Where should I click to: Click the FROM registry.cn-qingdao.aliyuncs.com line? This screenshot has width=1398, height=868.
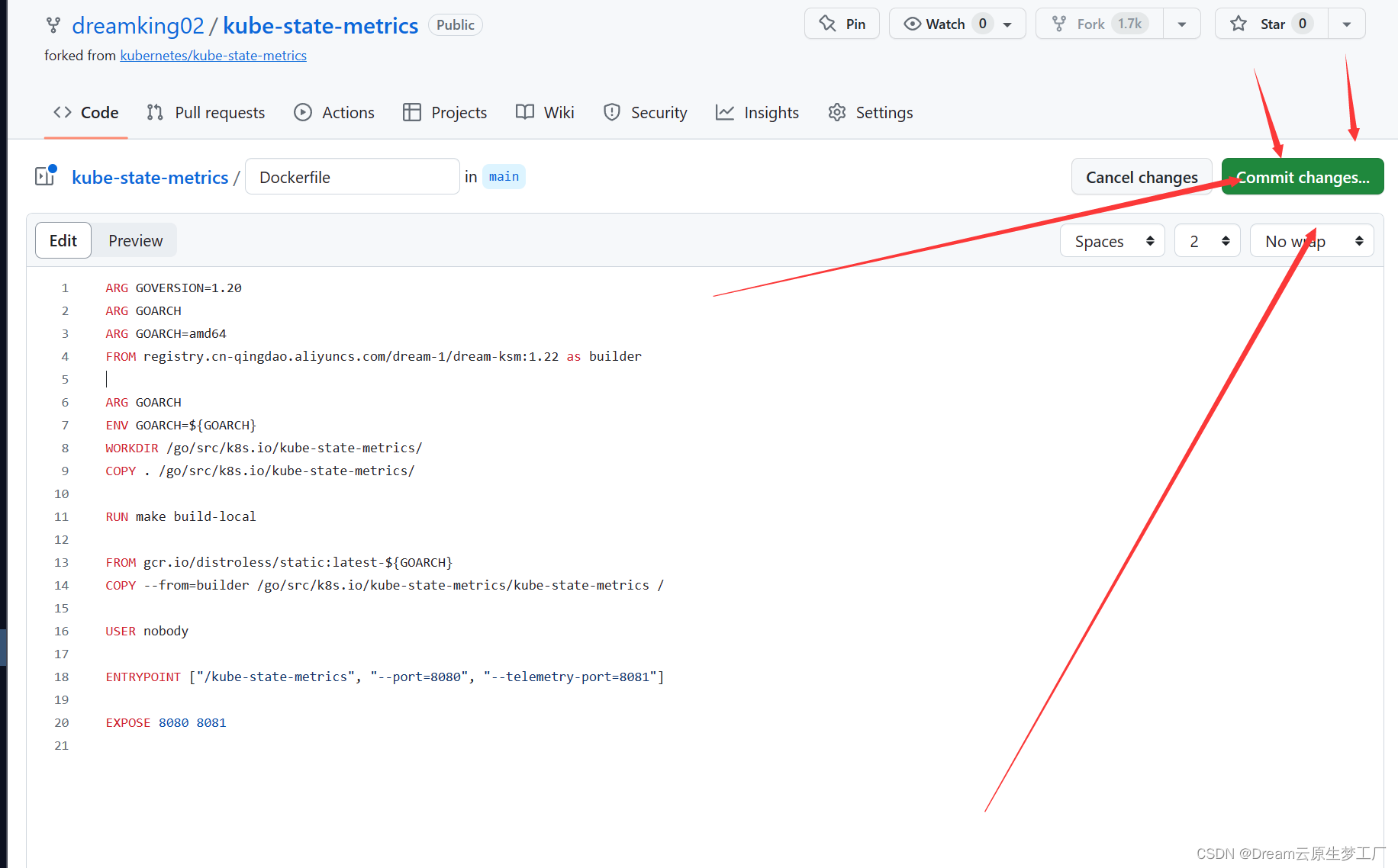(x=374, y=356)
